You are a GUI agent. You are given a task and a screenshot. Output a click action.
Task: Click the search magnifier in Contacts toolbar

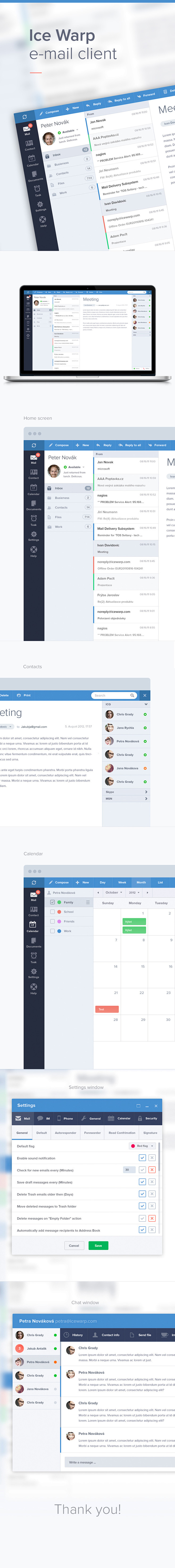click(x=132, y=695)
